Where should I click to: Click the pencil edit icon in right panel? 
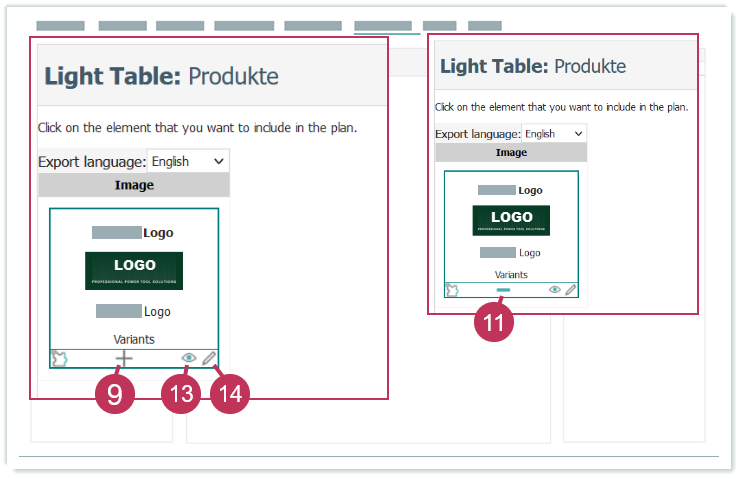(x=571, y=290)
